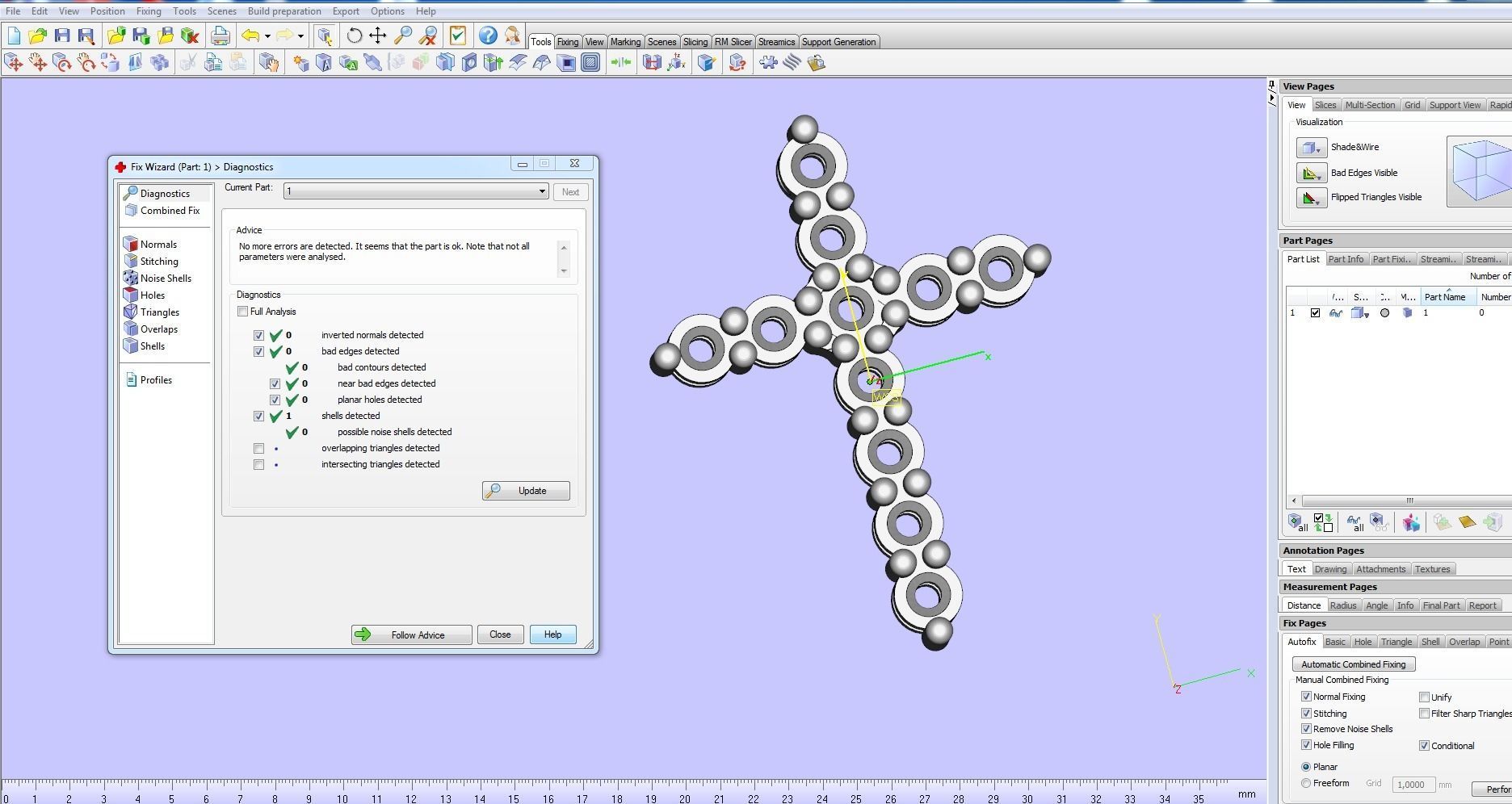Uncheck inverted normals detected checkbox
This screenshot has height=804, width=1512.
pos(258,335)
